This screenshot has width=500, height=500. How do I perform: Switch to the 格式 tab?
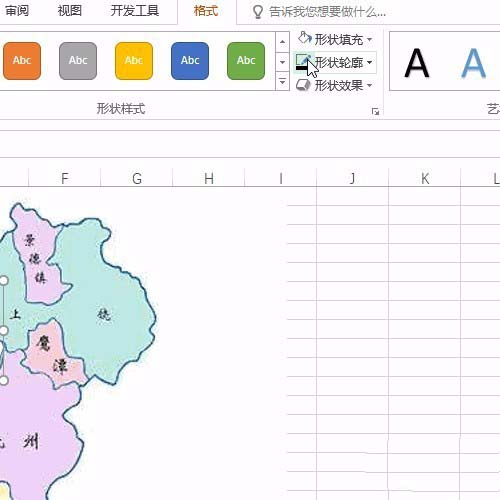[x=206, y=11]
